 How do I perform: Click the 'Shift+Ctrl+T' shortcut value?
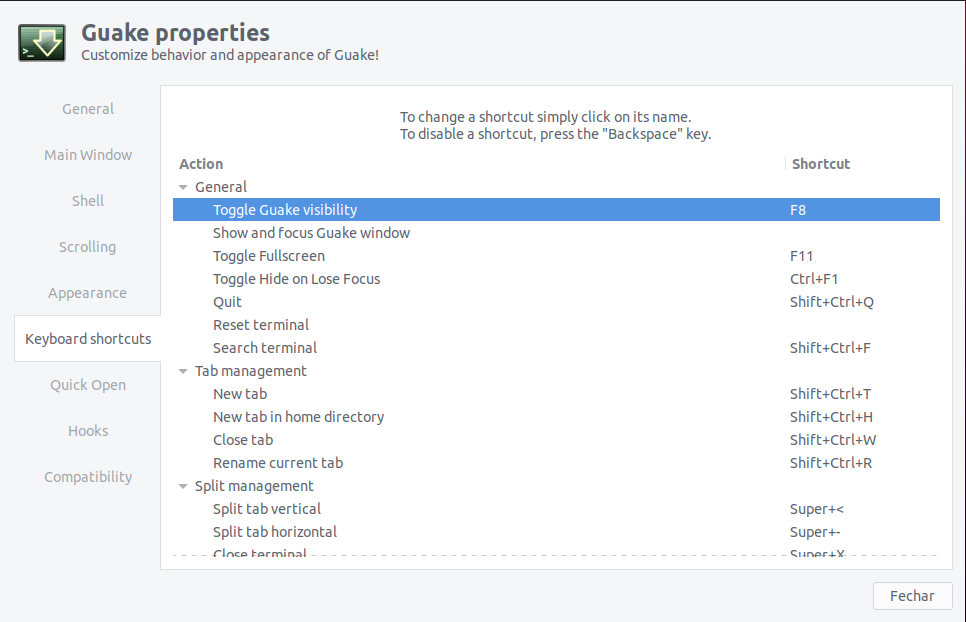(x=830, y=394)
